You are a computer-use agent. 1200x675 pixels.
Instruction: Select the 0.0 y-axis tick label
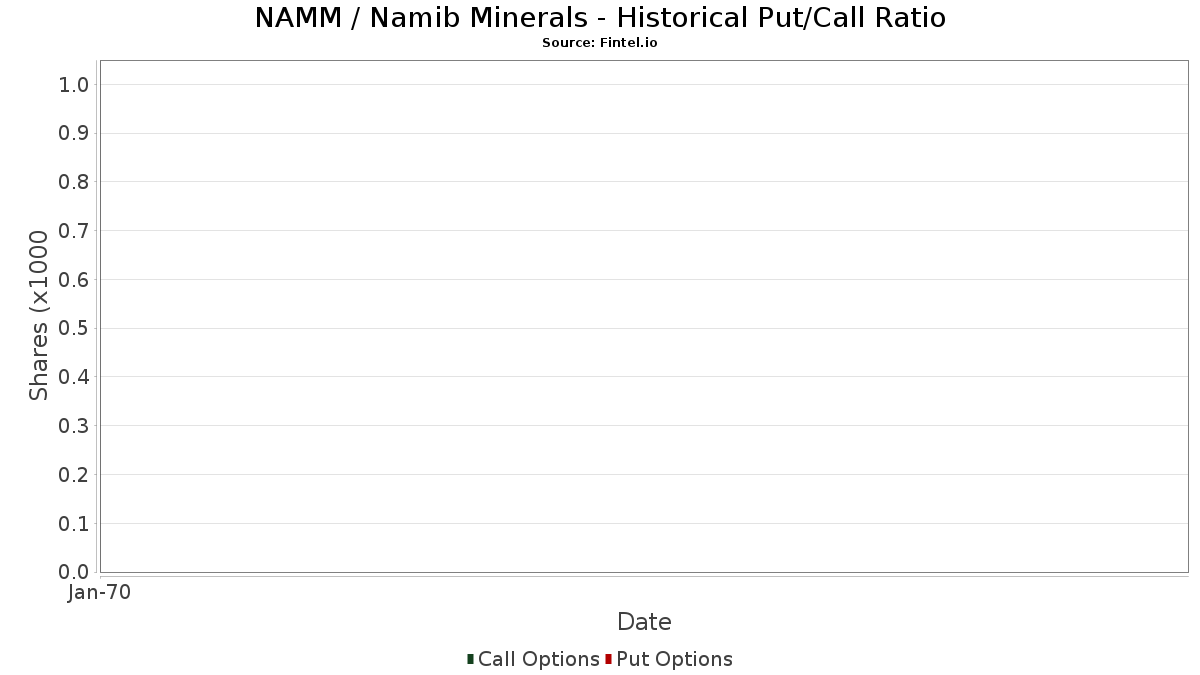74,572
